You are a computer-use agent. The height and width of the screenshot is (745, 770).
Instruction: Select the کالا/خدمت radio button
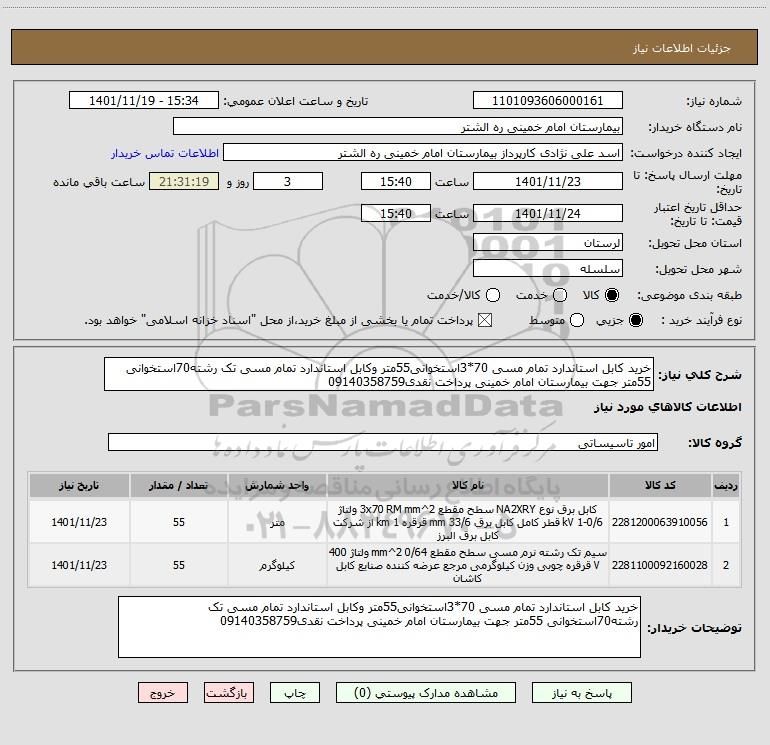pyautogui.click(x=493, y=295)
